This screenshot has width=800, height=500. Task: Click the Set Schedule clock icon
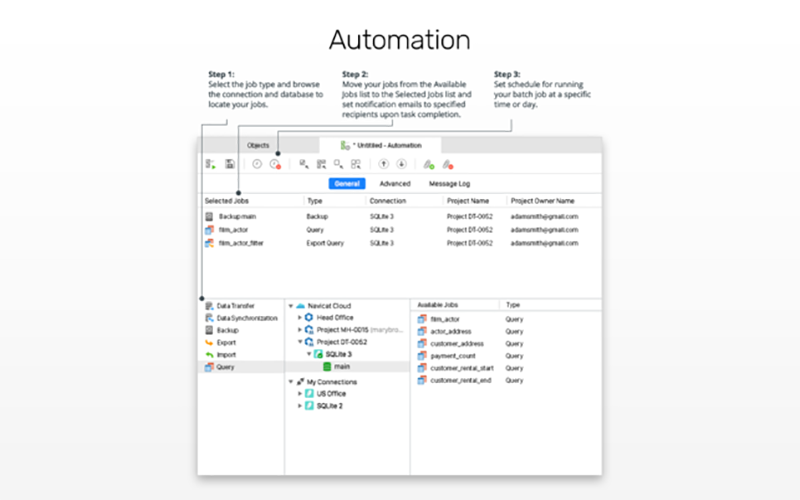coord(257,164)
